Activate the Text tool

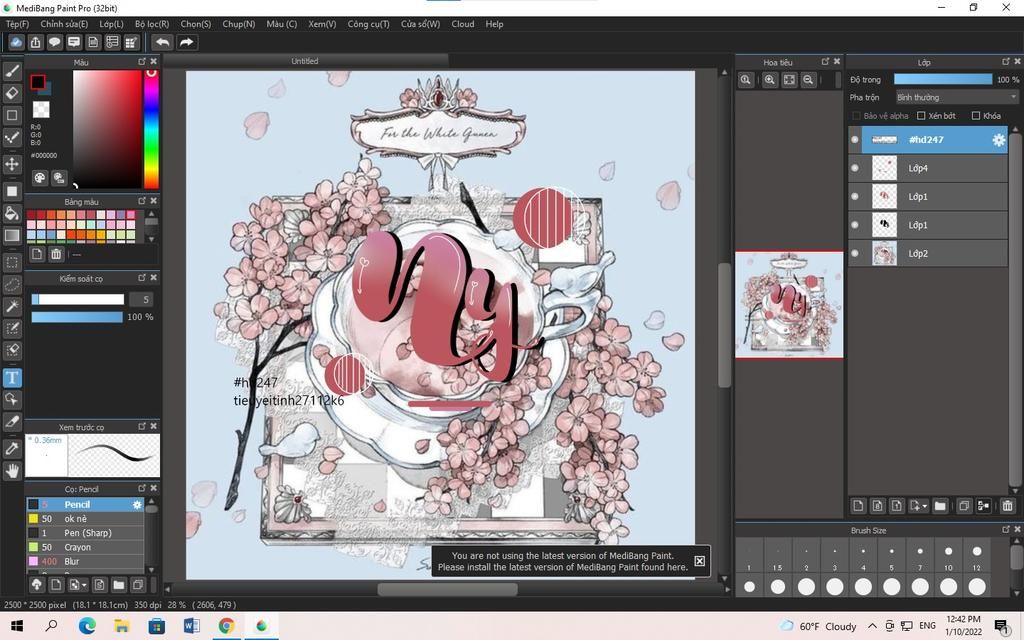tap(12, 377)
